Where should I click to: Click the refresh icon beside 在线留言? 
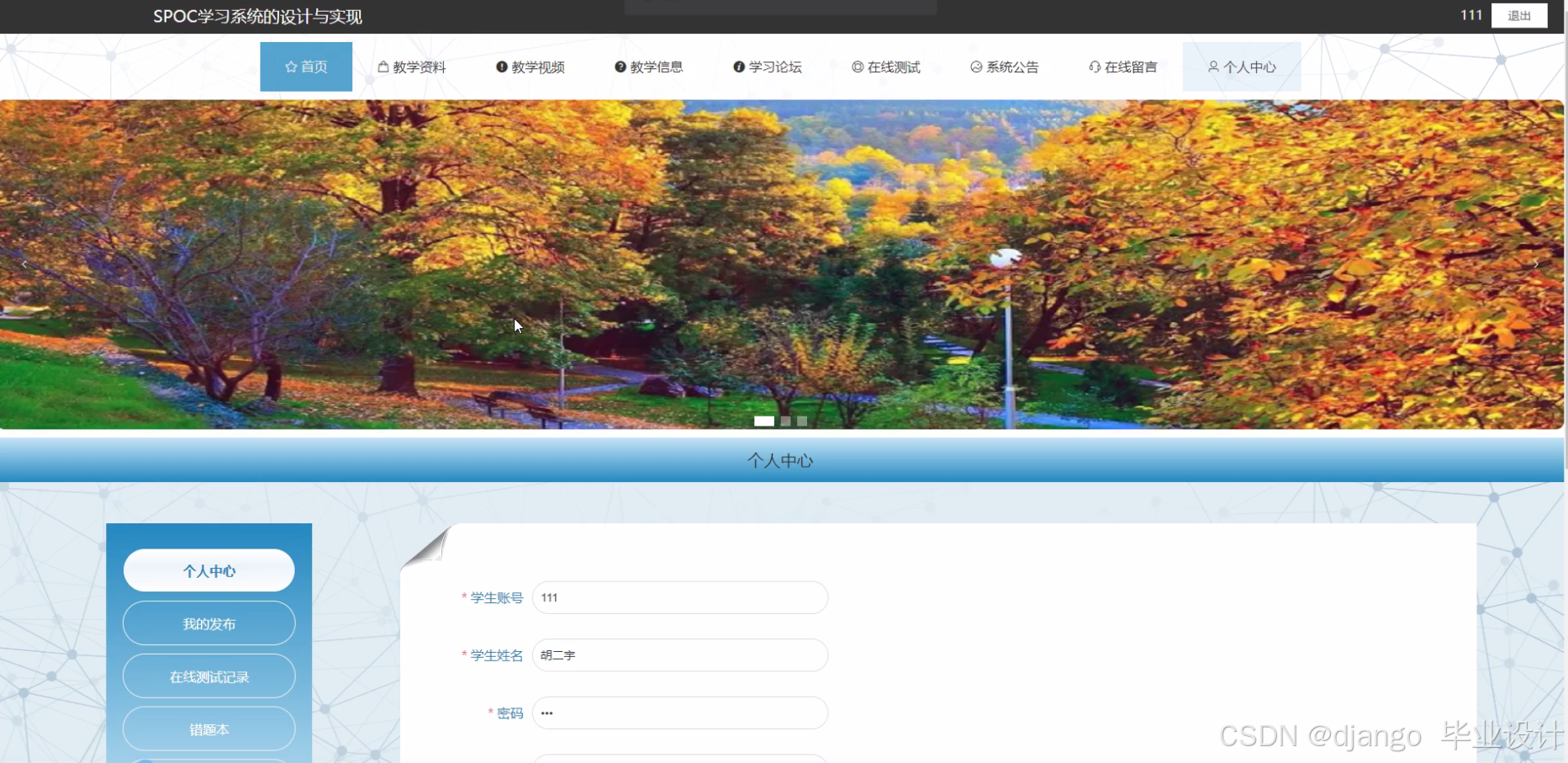(x=1094, y=66)
